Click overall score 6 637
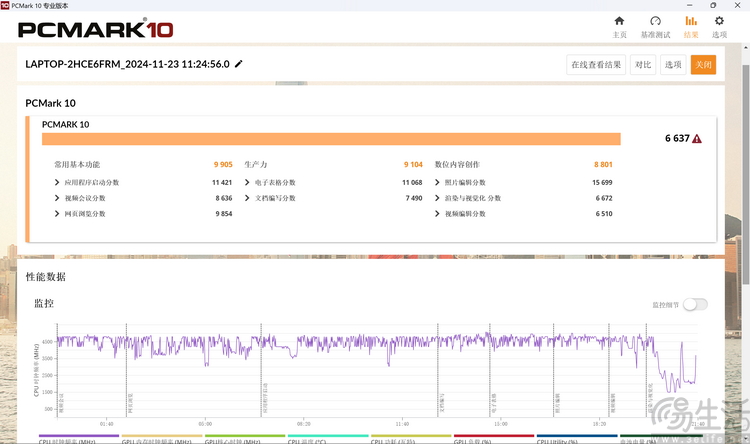 677,138
